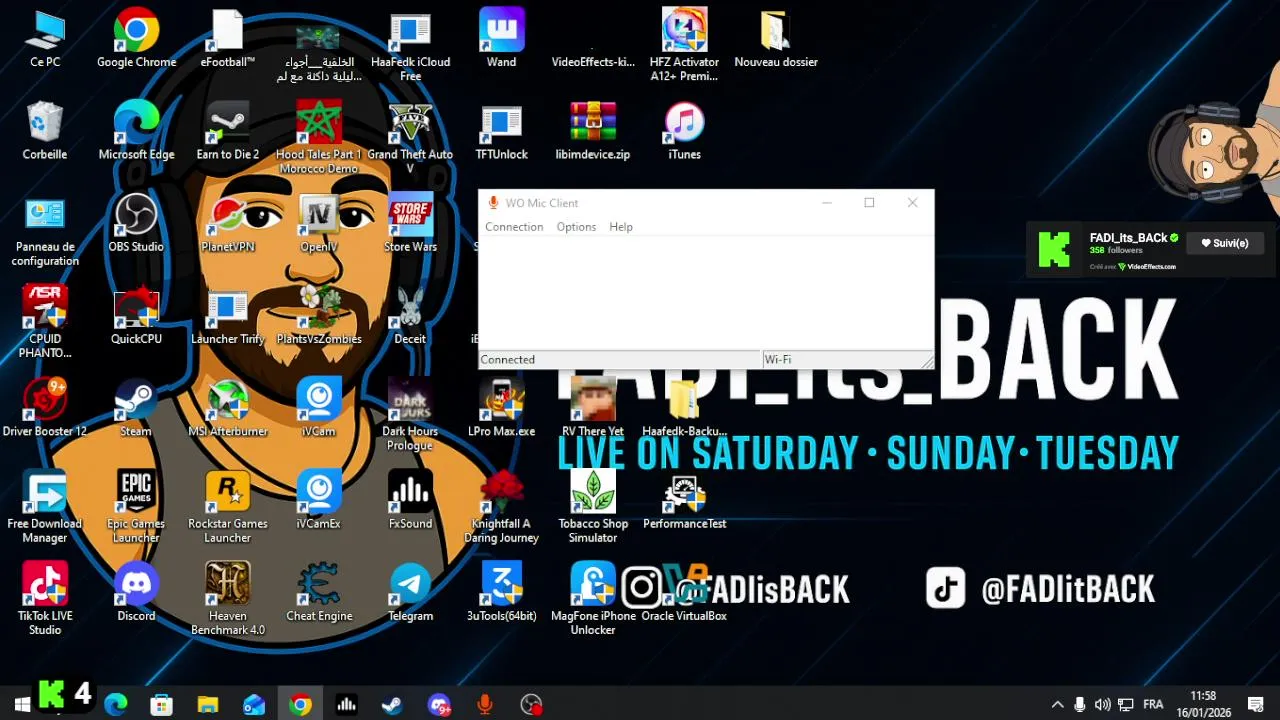Select the LPro Max.exe icon

[x=501, y=408]
